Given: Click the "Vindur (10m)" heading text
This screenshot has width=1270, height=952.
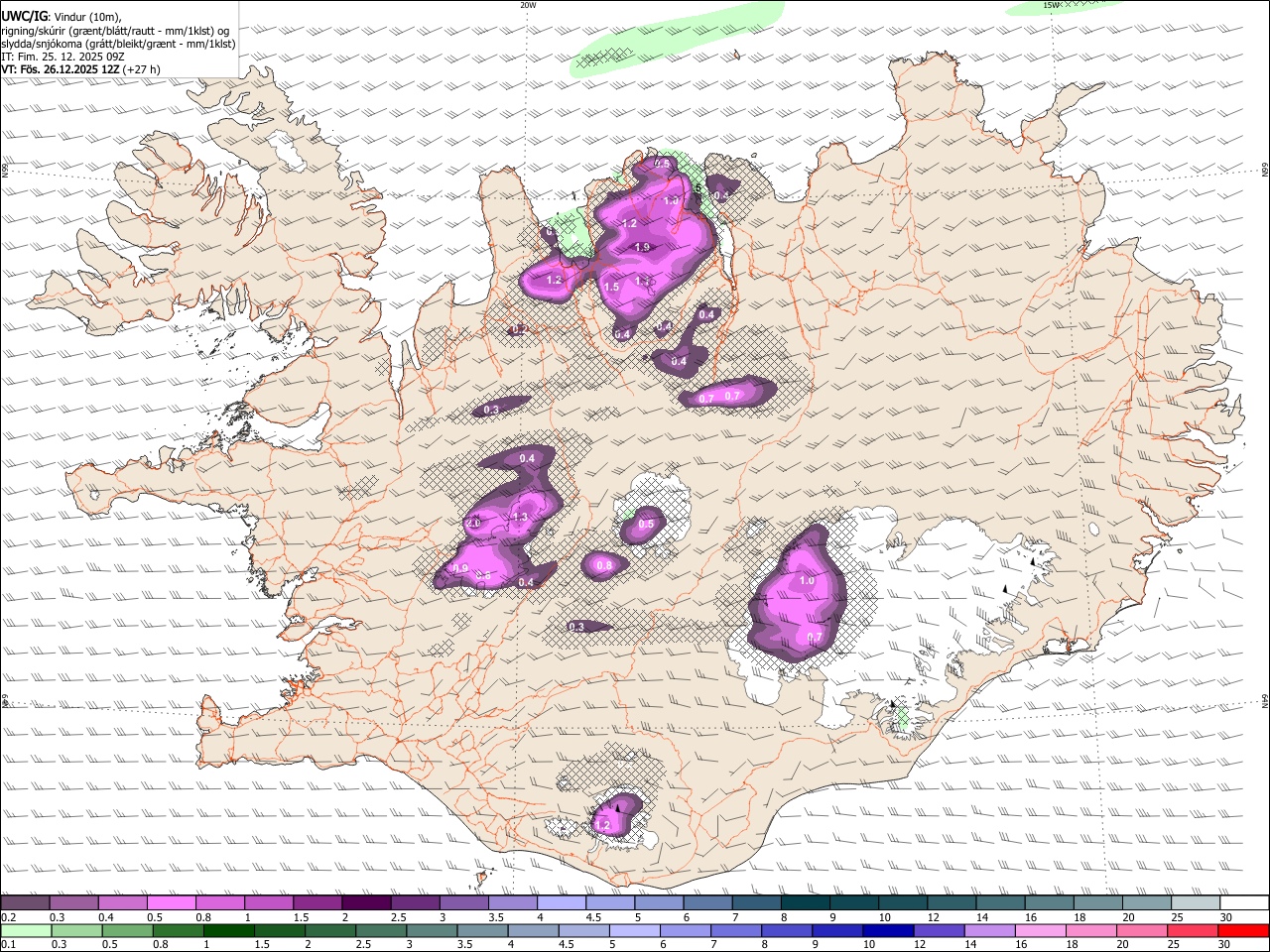Looking at the screenshot, I should coord(86,16).
